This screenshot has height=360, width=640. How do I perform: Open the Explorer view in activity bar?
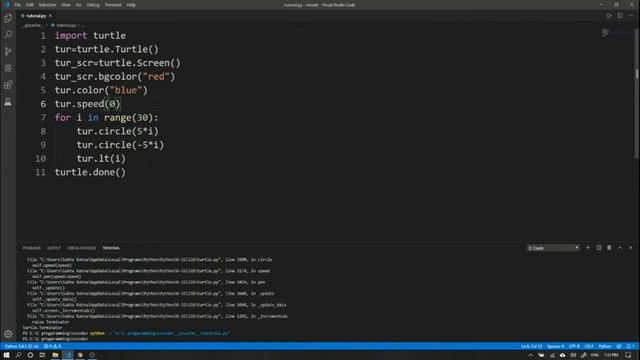coord(8,18)
